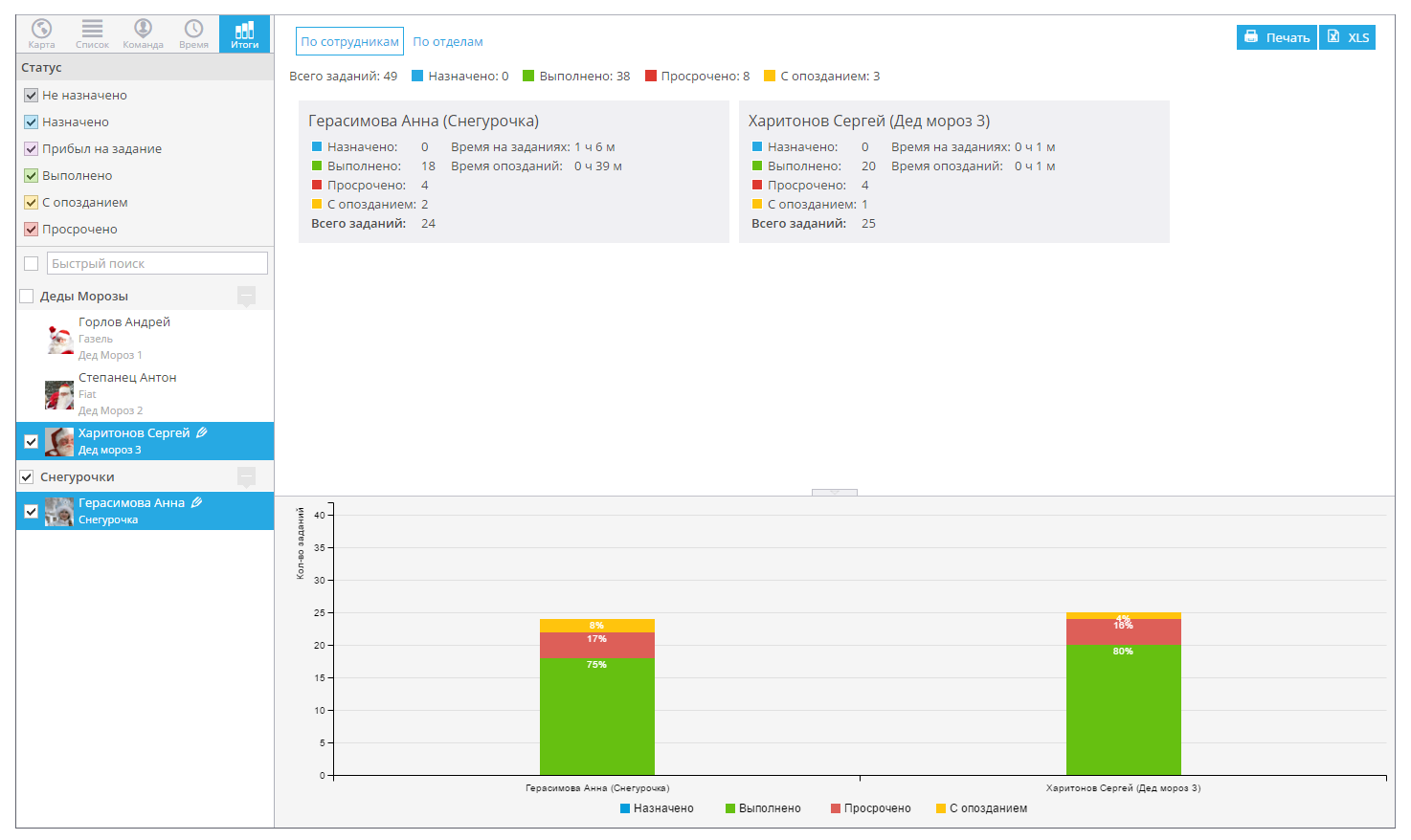Click the pencil edit icon beside Герасимова Анна
Viewport: 1411px width, 840px height.
pyautogui.click(x=196, y=502)
